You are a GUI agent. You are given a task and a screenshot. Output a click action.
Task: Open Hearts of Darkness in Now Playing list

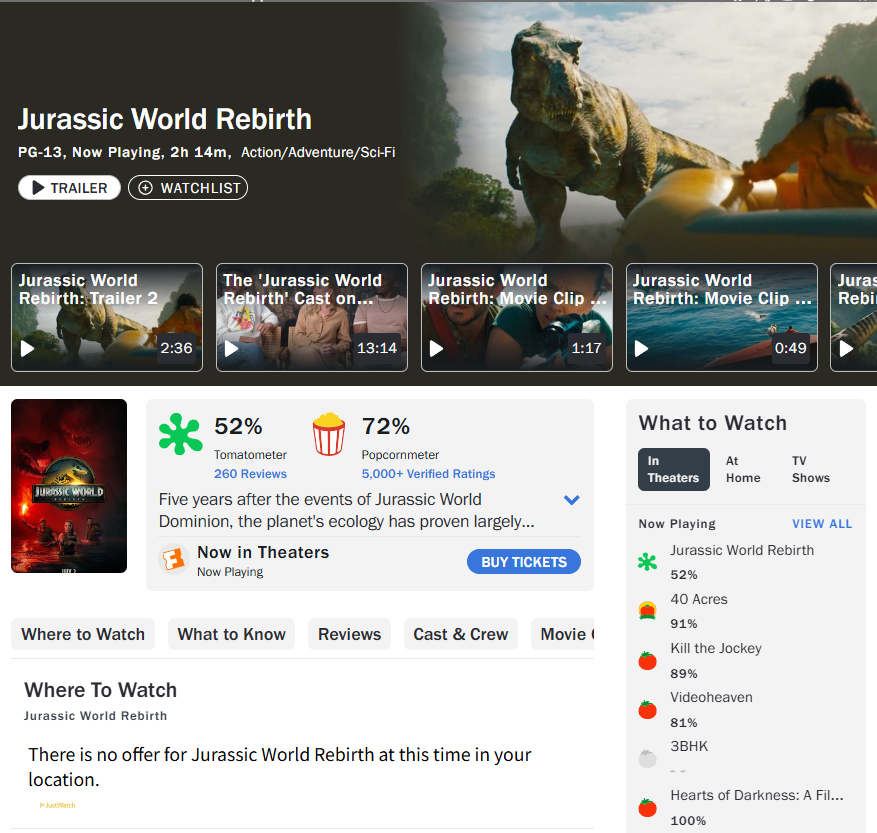point(757,796)
